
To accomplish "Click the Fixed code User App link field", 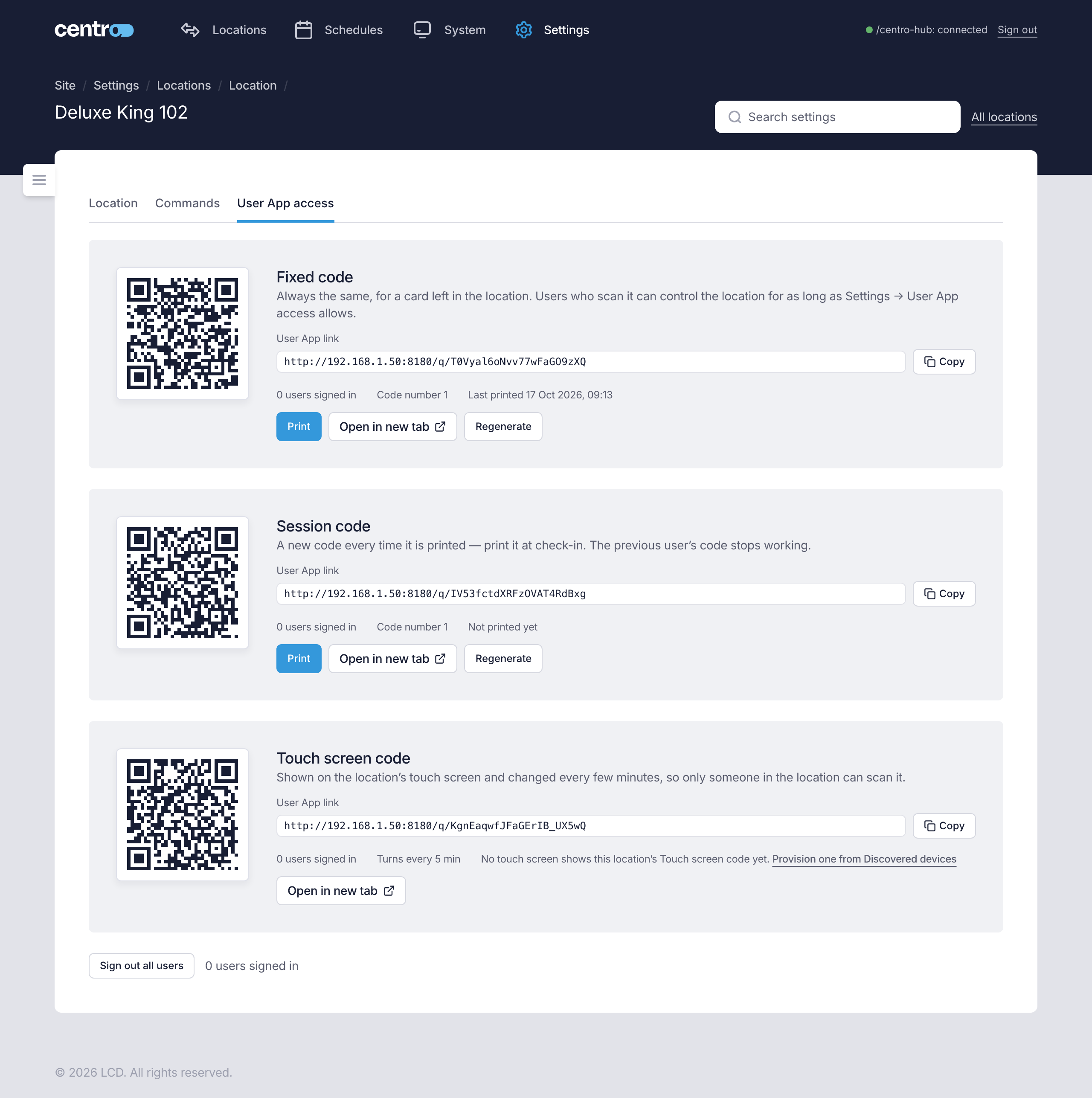I will coord(591,362).
